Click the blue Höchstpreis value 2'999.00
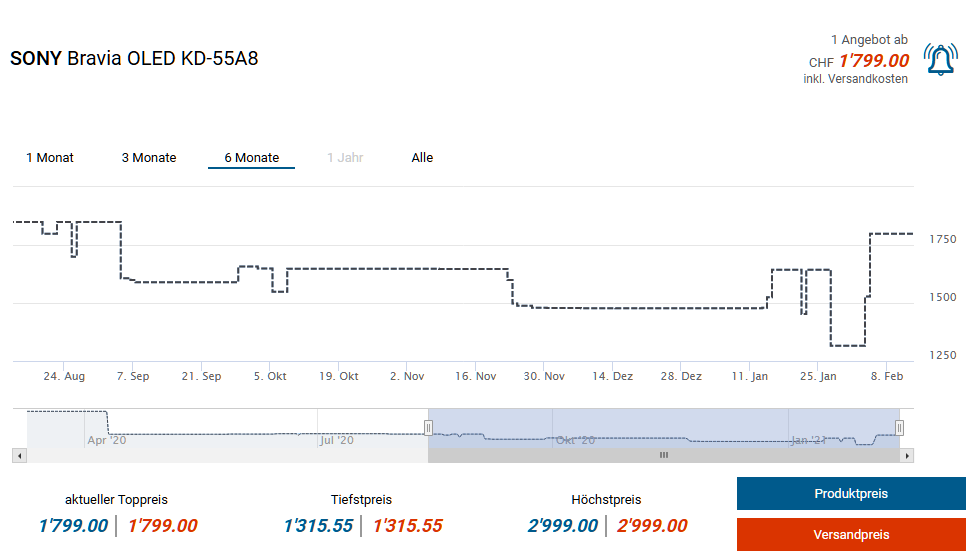 (x=563, y=526)
